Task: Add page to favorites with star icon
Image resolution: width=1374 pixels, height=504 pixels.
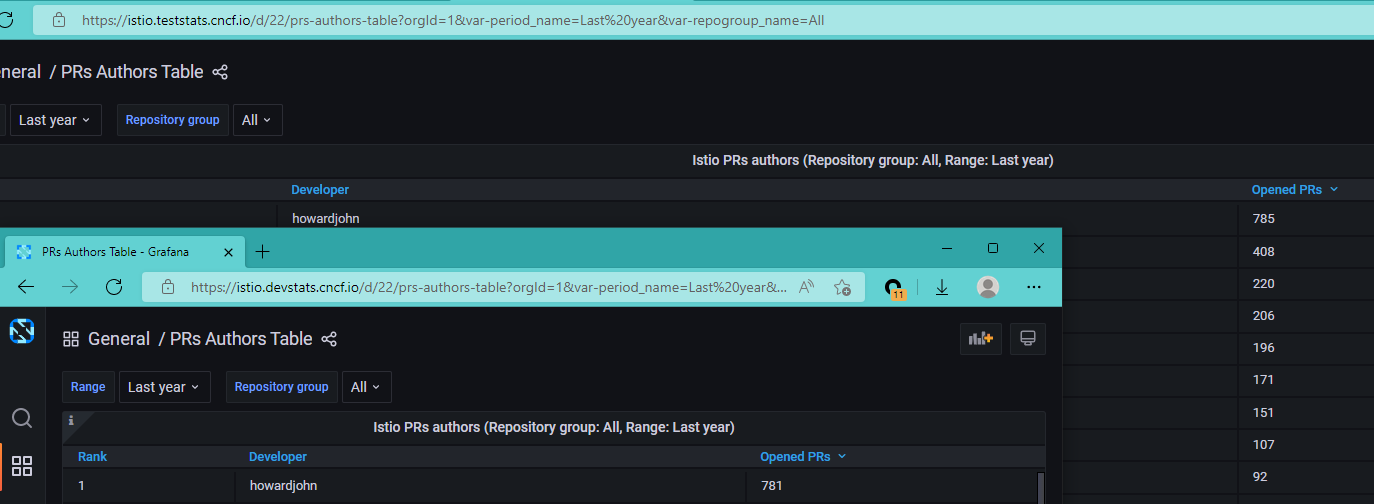Action: point(842,287)
